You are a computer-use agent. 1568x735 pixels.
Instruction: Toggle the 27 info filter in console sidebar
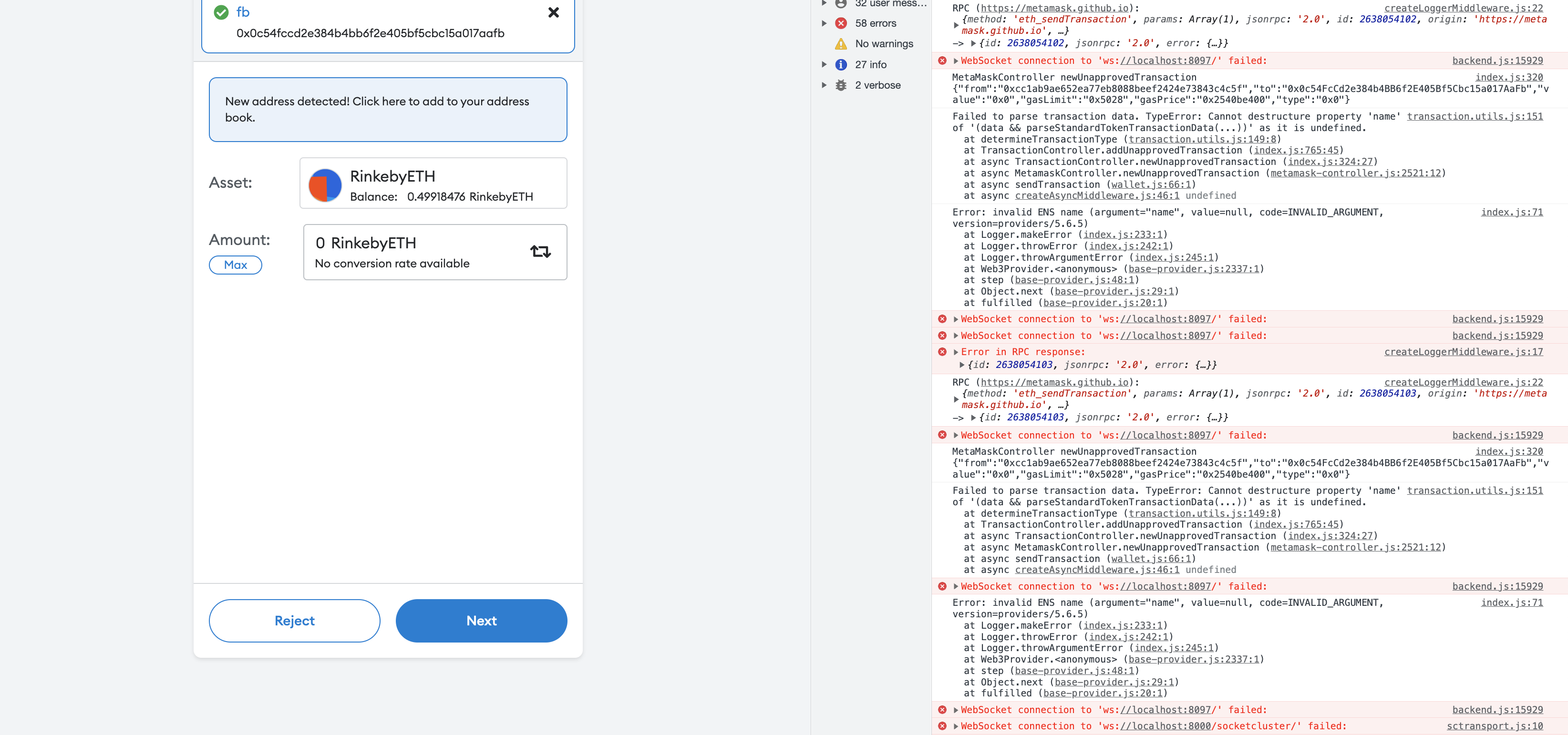tap(870, 64)
